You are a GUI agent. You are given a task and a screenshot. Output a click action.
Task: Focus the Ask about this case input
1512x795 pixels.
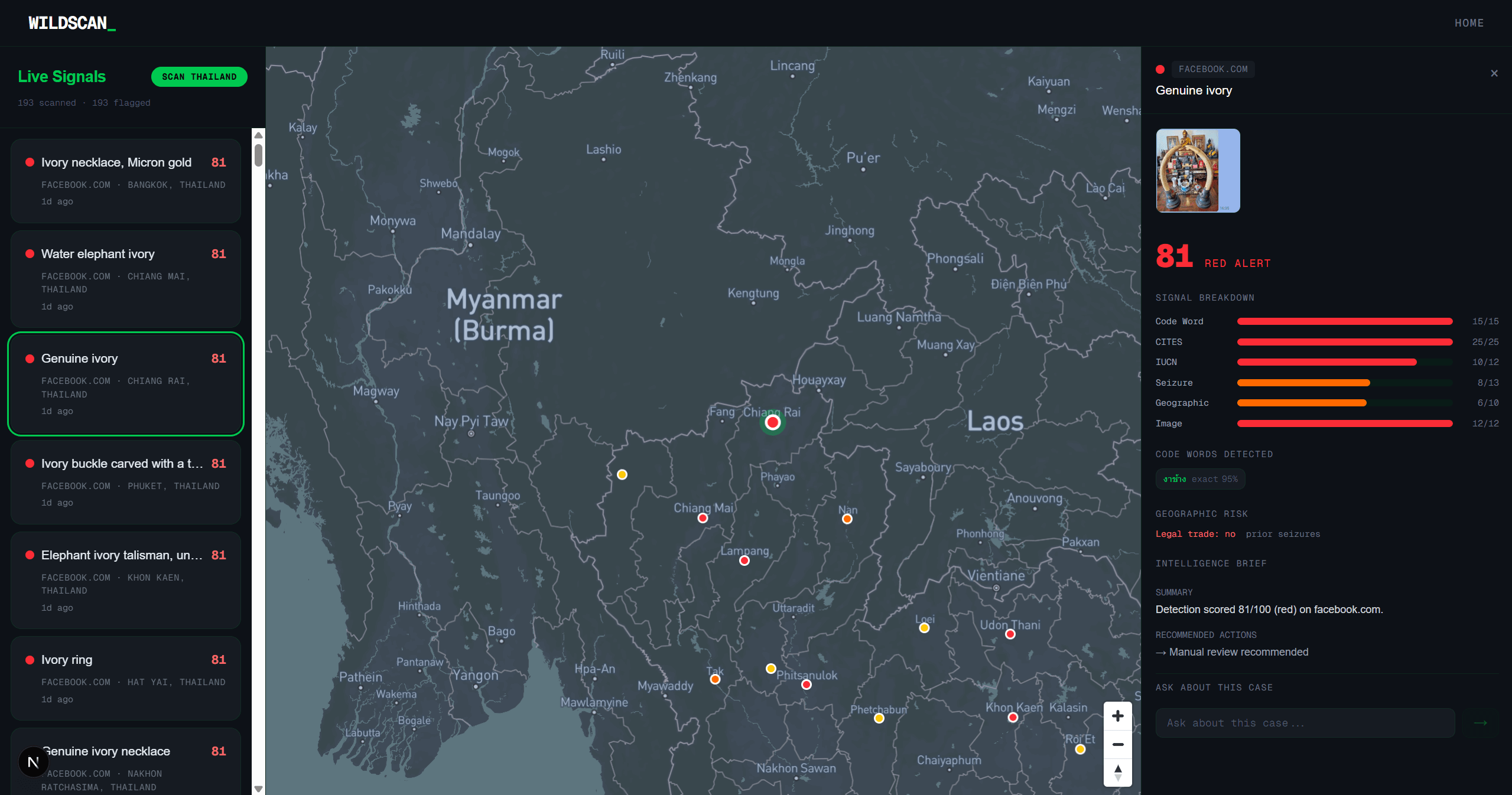click(x=1305, y=723)
